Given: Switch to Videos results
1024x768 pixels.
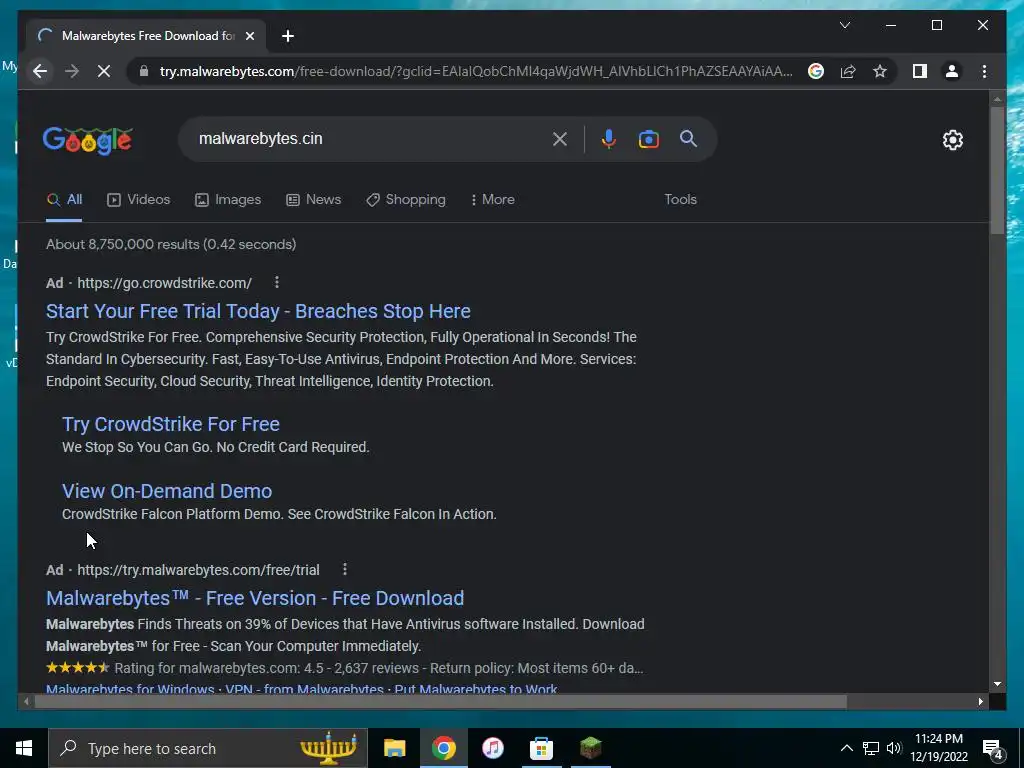Looking at the screenshot, I should (x=138, y=199).
